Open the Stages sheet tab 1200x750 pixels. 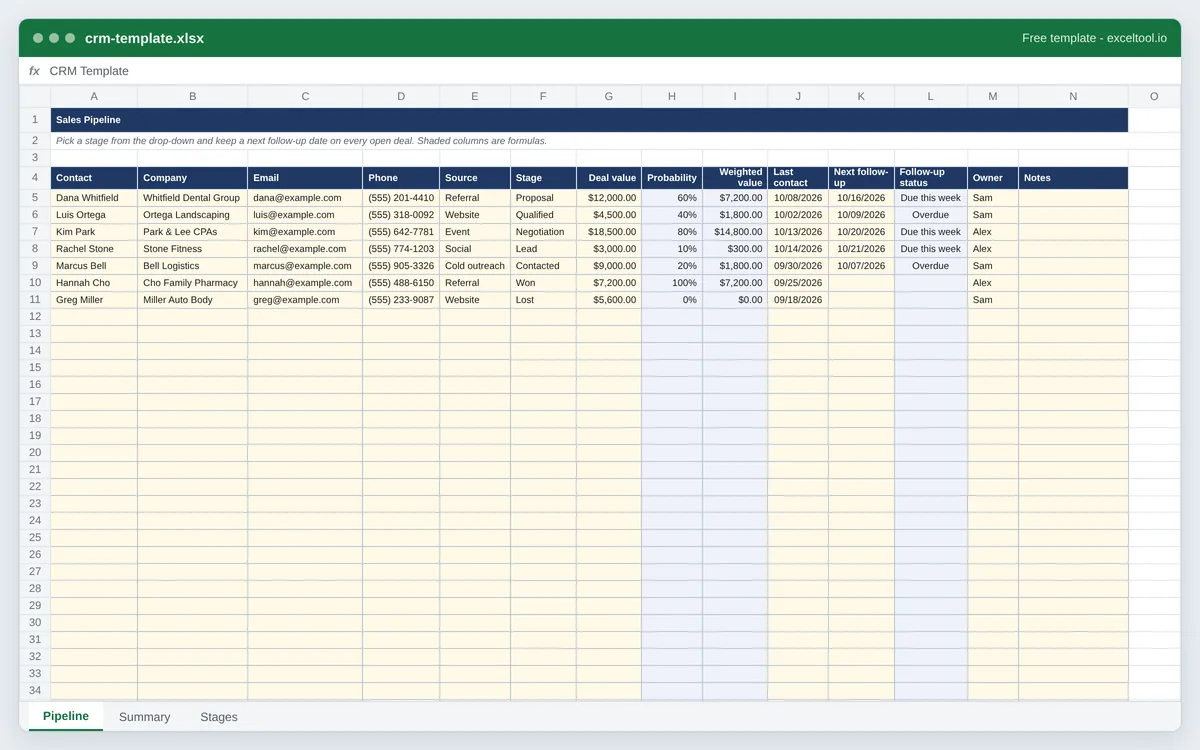click(x=219, y=717)
